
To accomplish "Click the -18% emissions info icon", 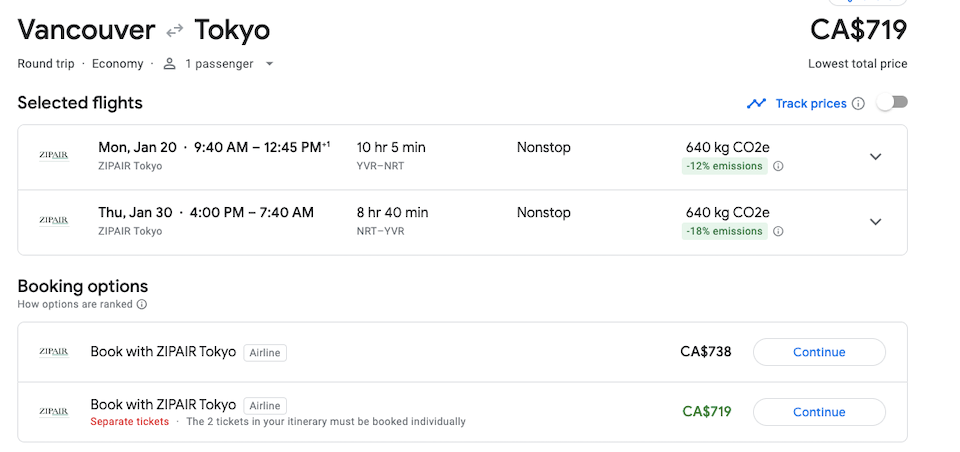I will 778,231.
